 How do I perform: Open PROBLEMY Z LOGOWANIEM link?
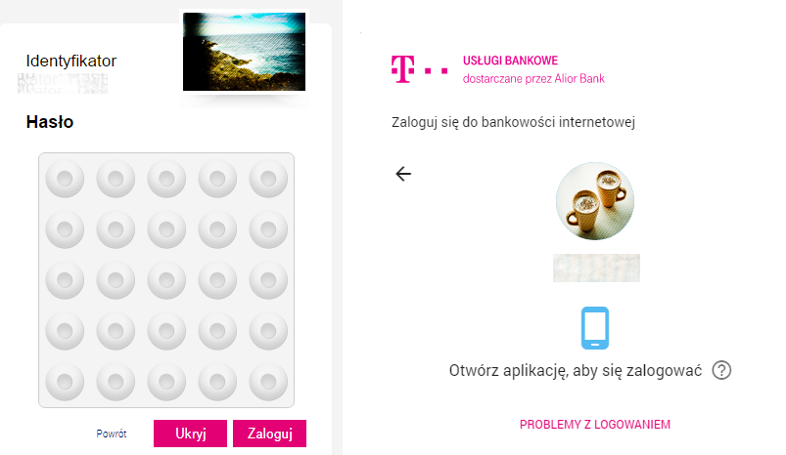tap(595, 424)
